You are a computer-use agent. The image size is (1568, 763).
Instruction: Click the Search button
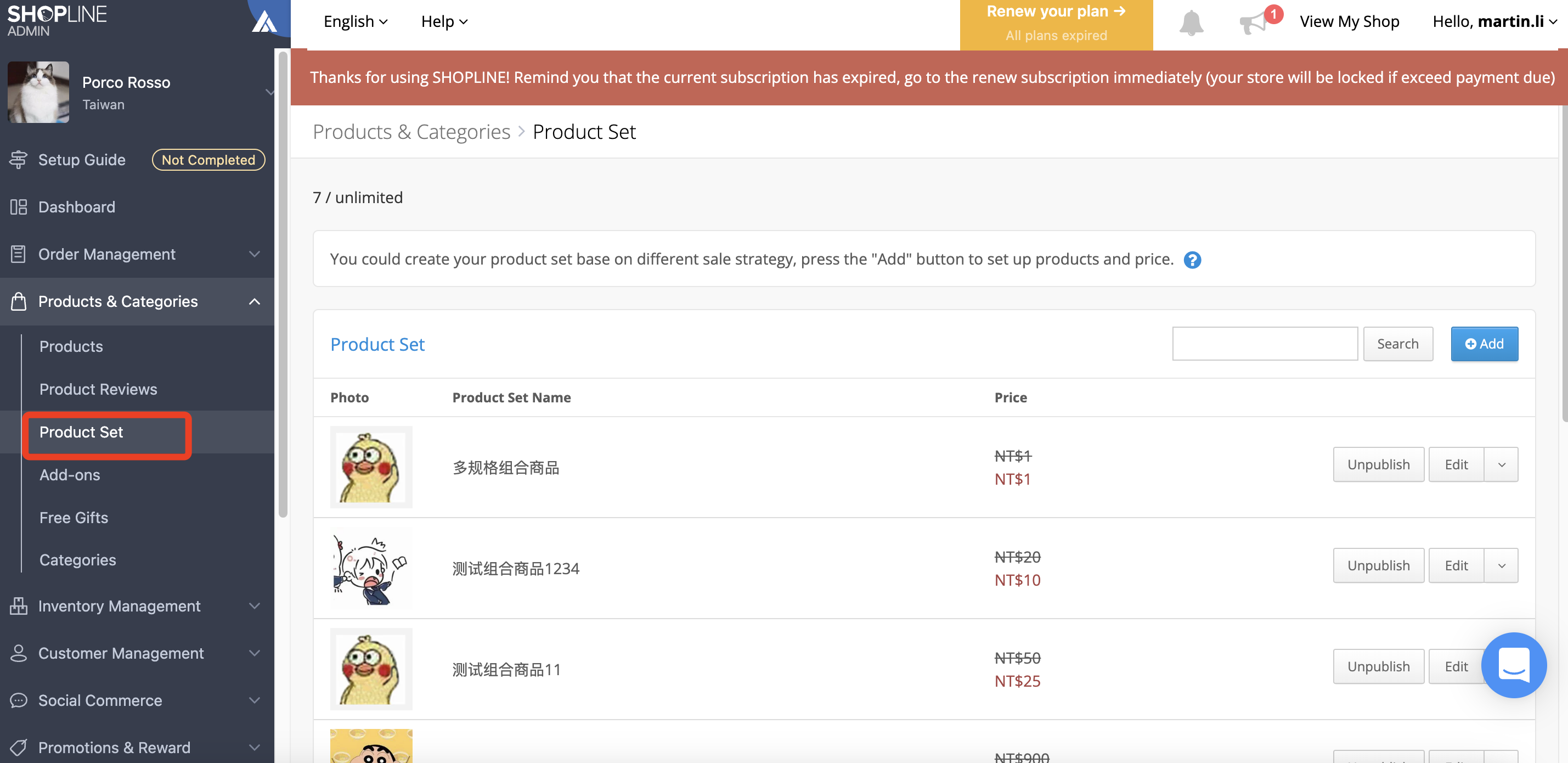coord(1397,344)
